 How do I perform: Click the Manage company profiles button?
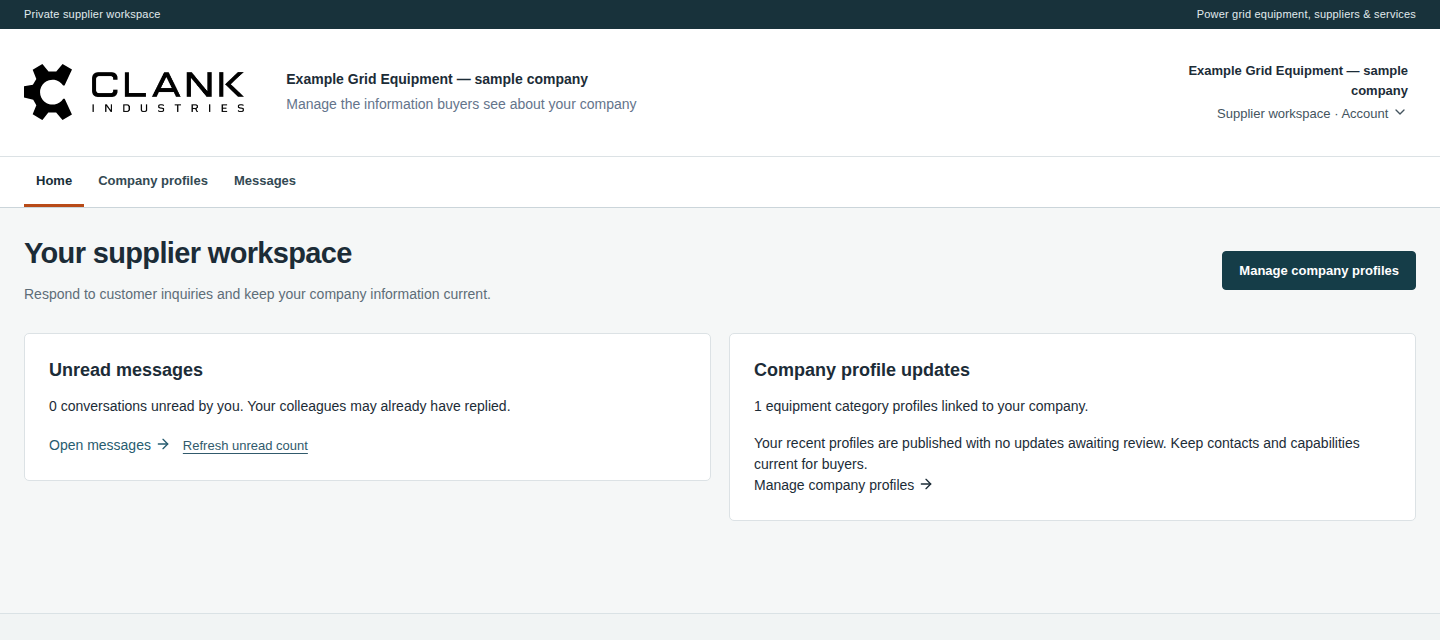pos(1318,270)
